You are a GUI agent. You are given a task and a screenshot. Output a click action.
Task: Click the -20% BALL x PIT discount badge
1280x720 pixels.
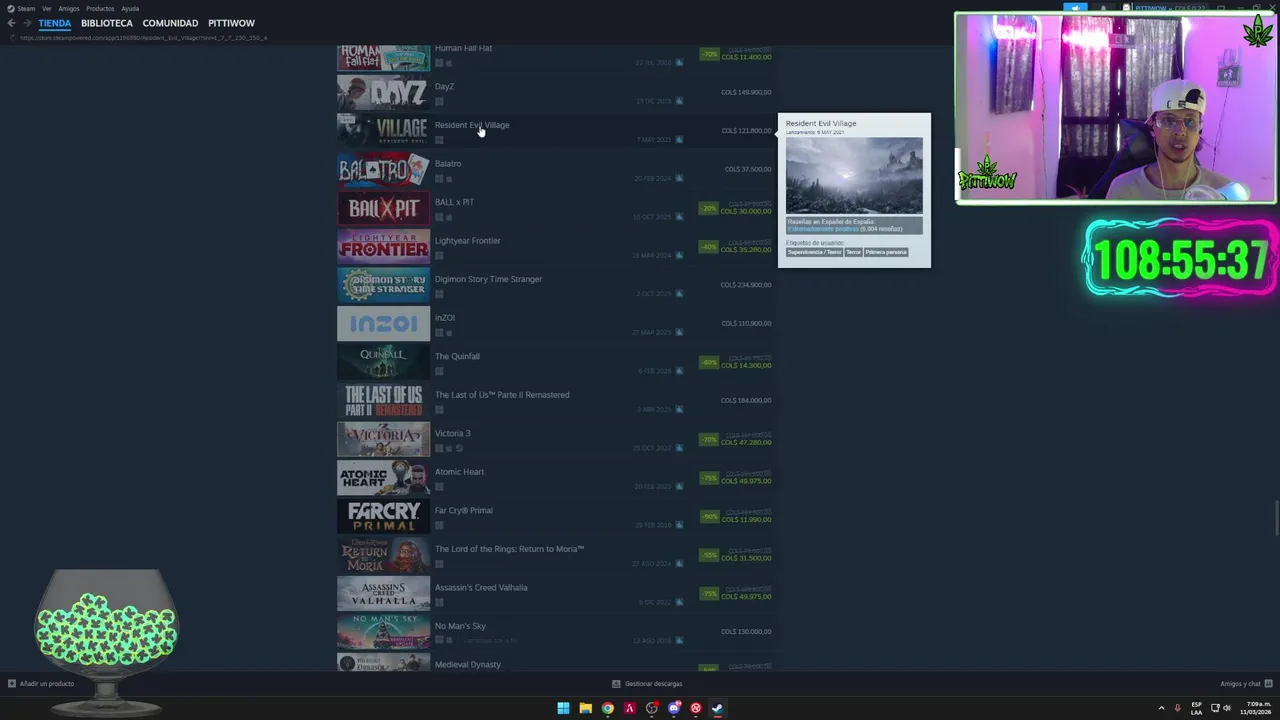click(709, 208)
